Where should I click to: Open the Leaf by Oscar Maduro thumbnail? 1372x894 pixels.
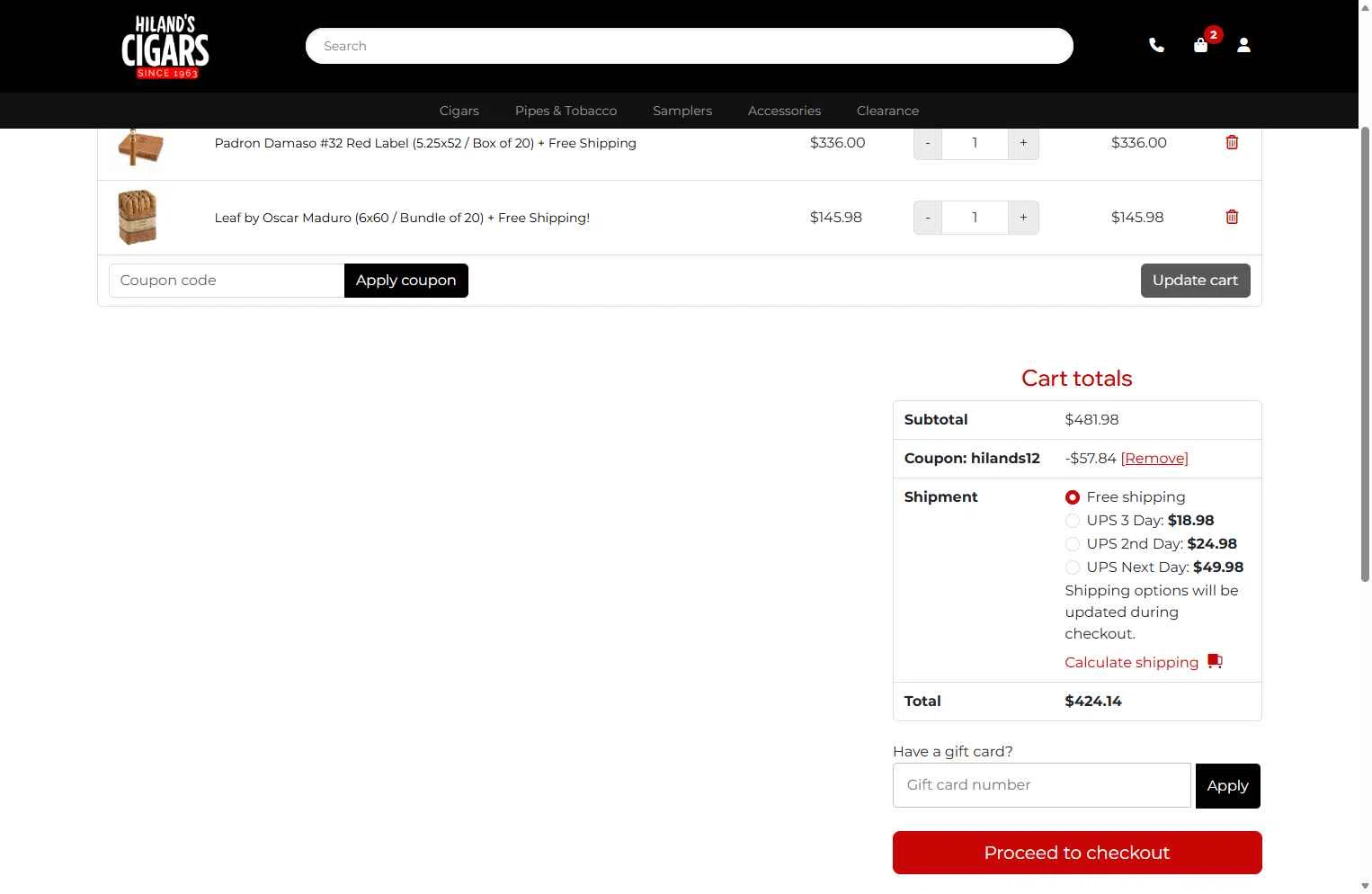(138, 217)
